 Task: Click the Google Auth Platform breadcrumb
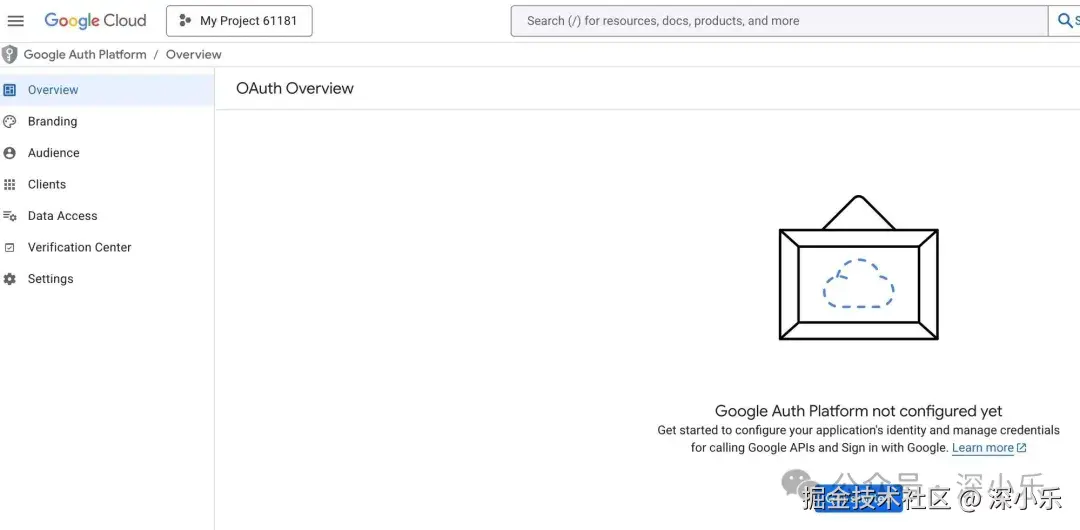click(85, 55)
